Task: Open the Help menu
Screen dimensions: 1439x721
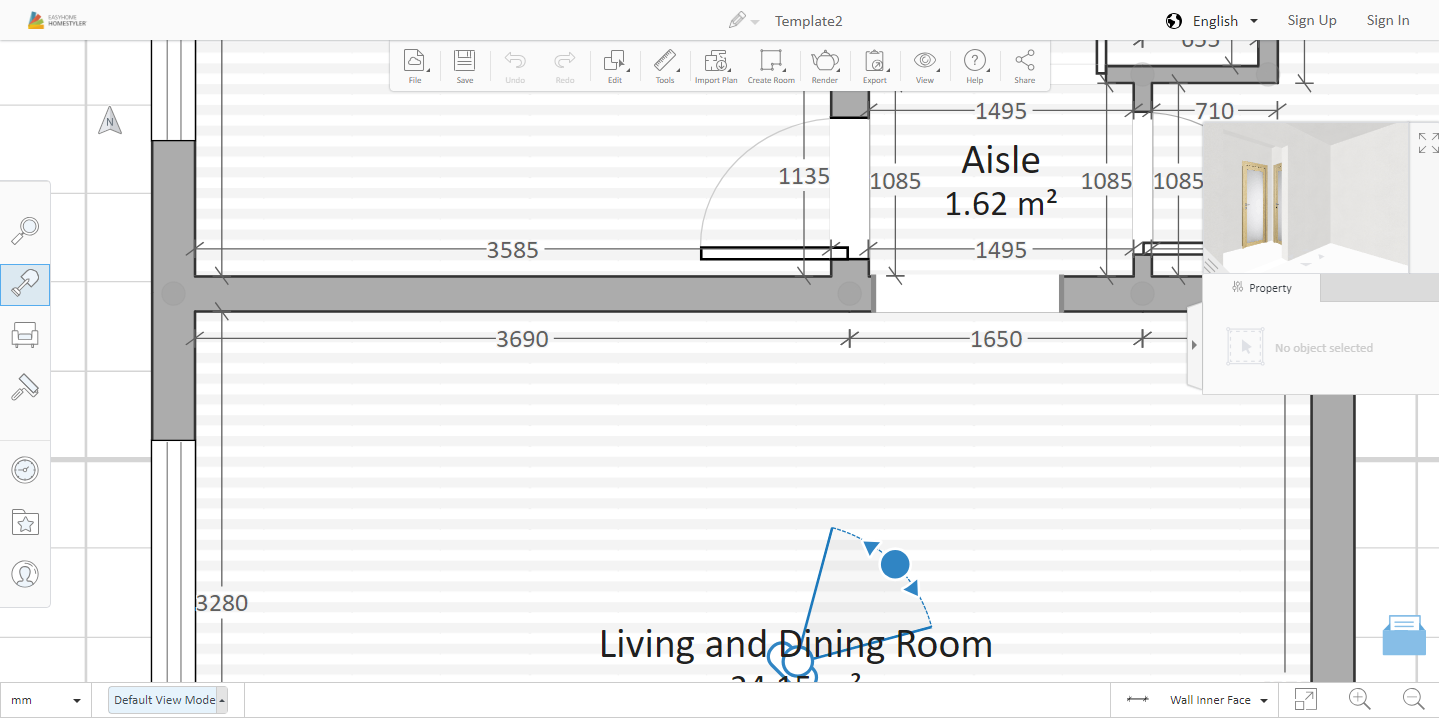Action: click(975, 66)
